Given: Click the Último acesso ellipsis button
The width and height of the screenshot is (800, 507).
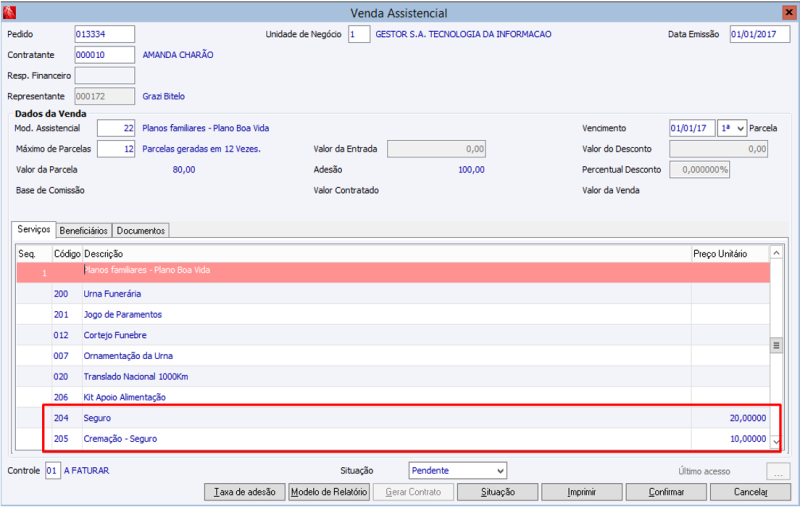Looking at the screenshot, I should point(778,471).
